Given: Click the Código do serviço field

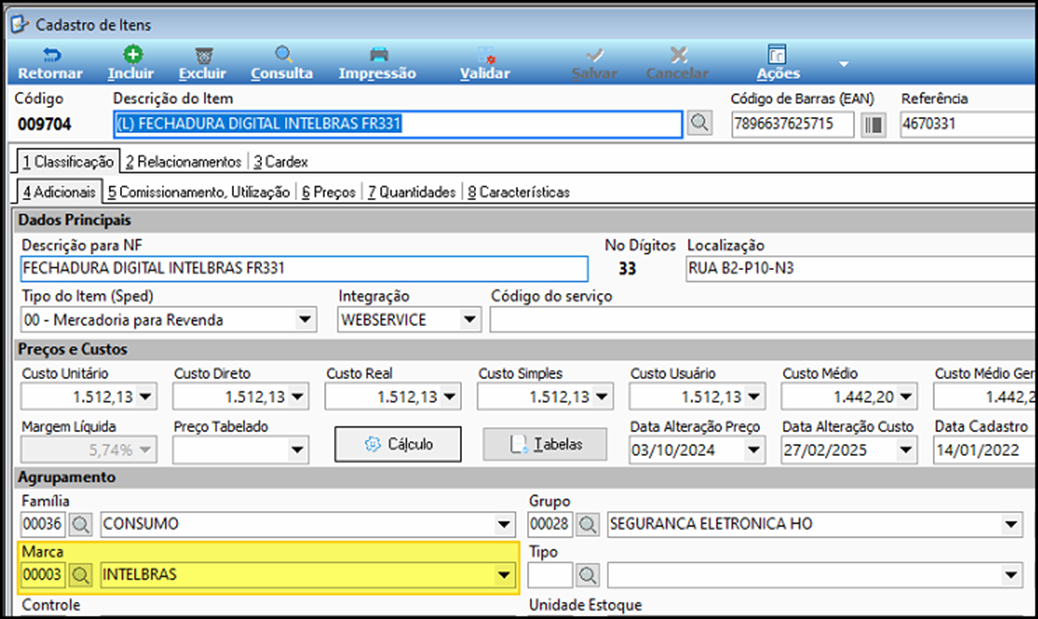Looking at the screenshot, I should [x=763, y=320].
